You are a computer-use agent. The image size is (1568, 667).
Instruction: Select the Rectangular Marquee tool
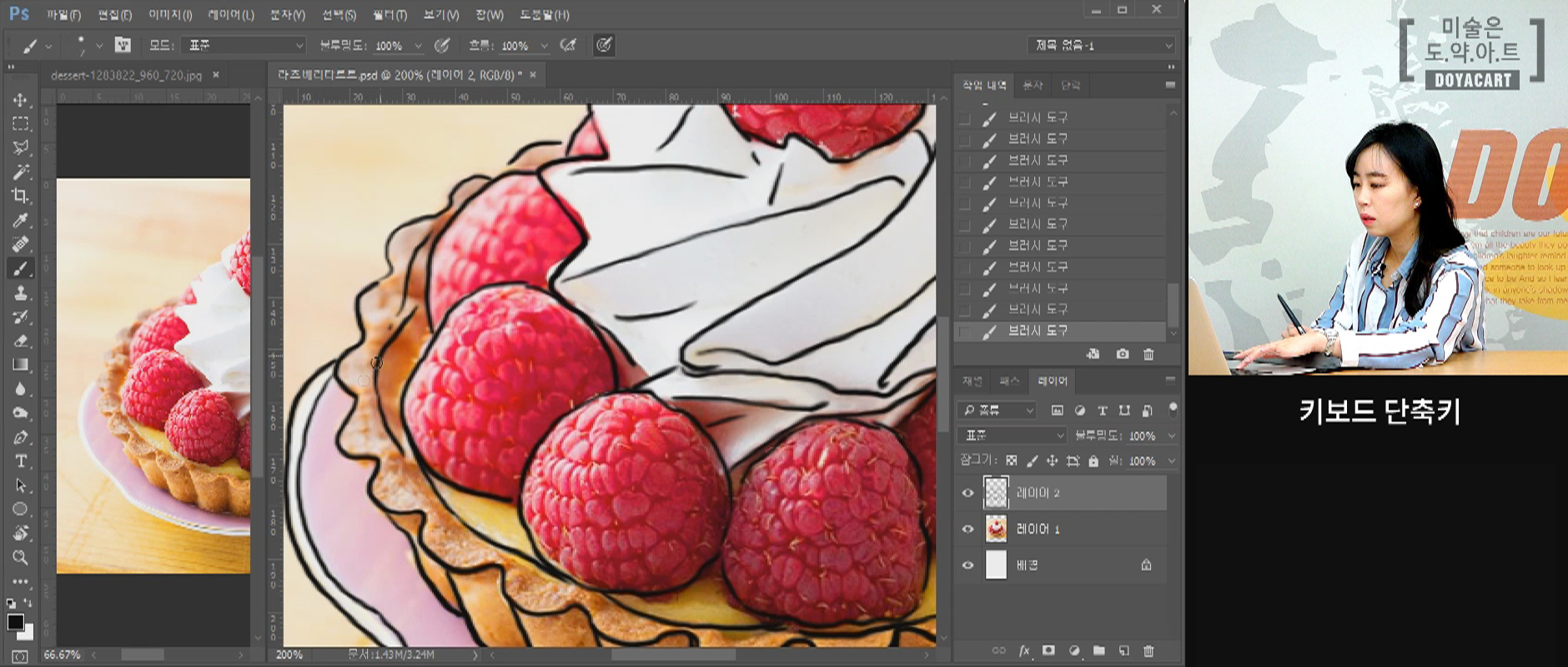pyautogui.click(x=21, y=124)
